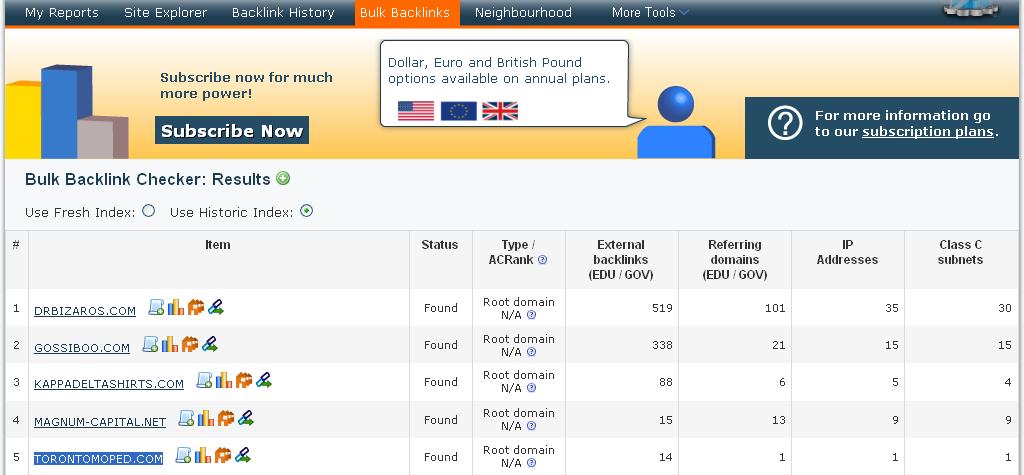Open the MAGNUM-CAPITAL.NET domain link
Screen dimensions: 1024x475
click(100, 422)
